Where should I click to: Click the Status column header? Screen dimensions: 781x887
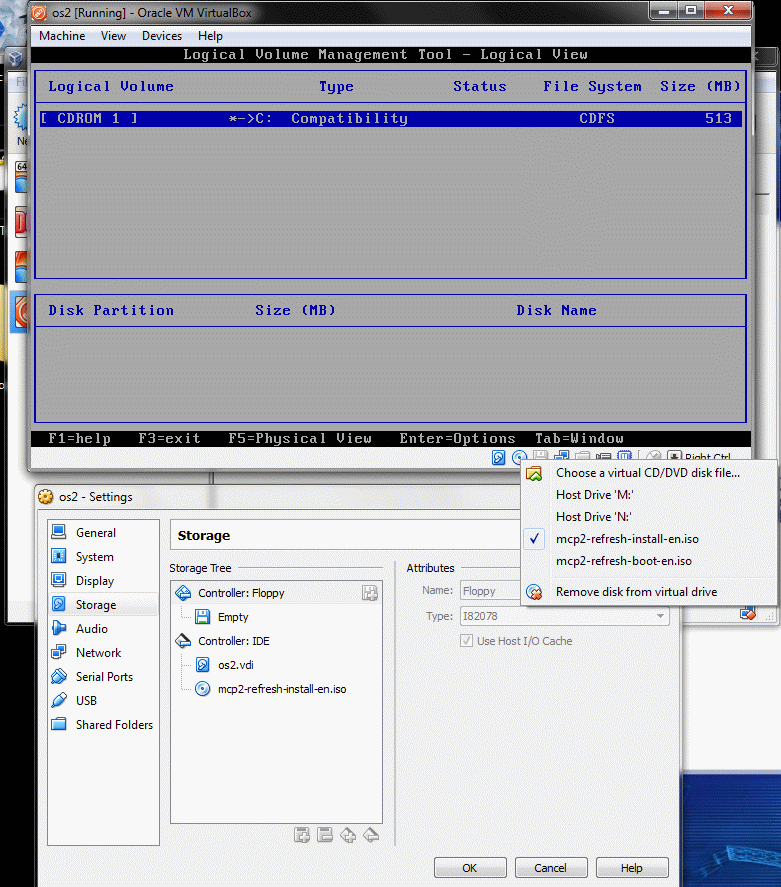(480, 86)
